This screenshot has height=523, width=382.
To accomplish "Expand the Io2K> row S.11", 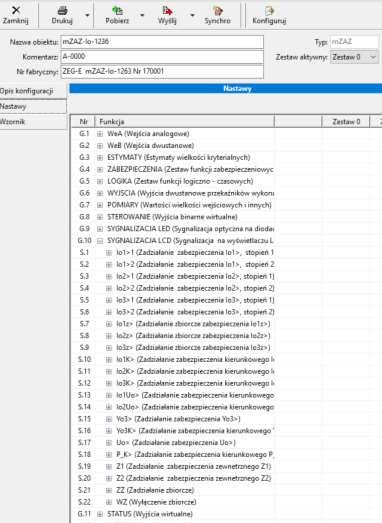I will [x=109, y=372].
